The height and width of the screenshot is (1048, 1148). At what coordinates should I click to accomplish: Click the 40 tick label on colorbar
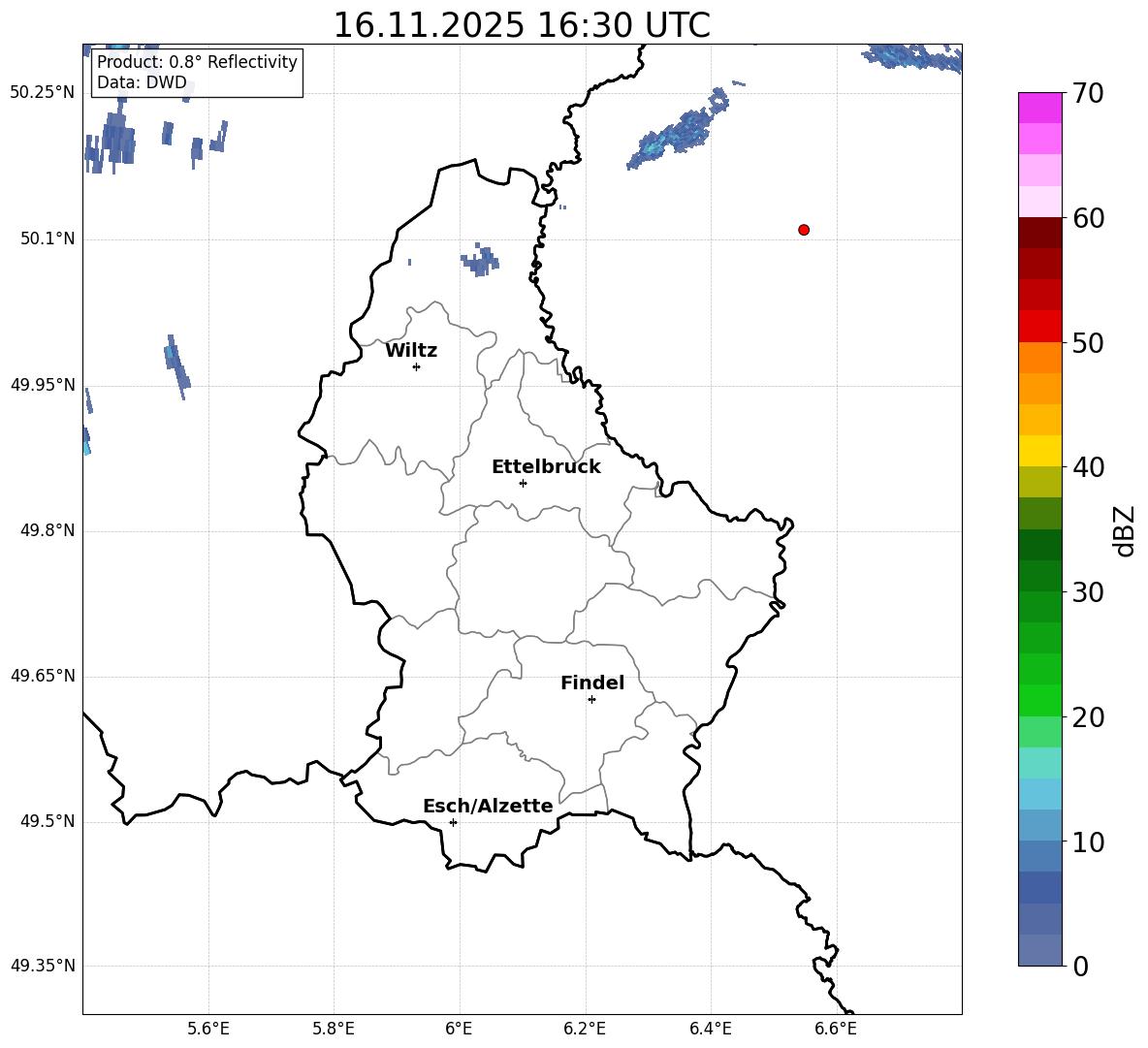click(1088, 467)
